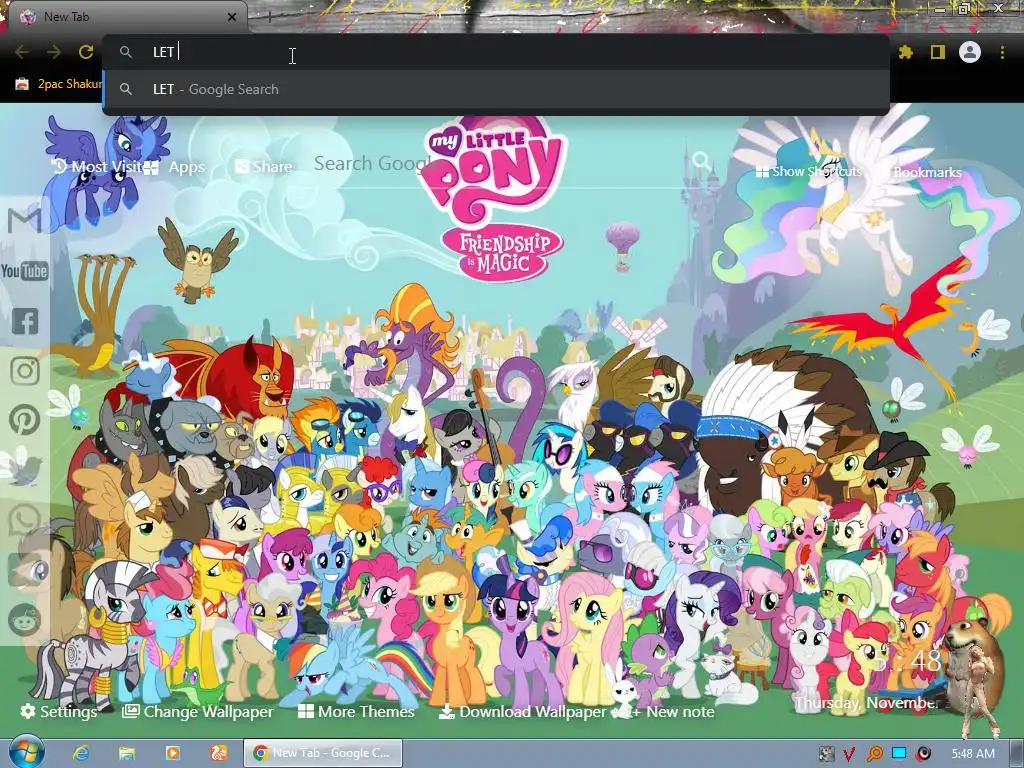Open the Chrome three-dot menu
This screenshot has width=1024, height=768.
[1002, 52]
